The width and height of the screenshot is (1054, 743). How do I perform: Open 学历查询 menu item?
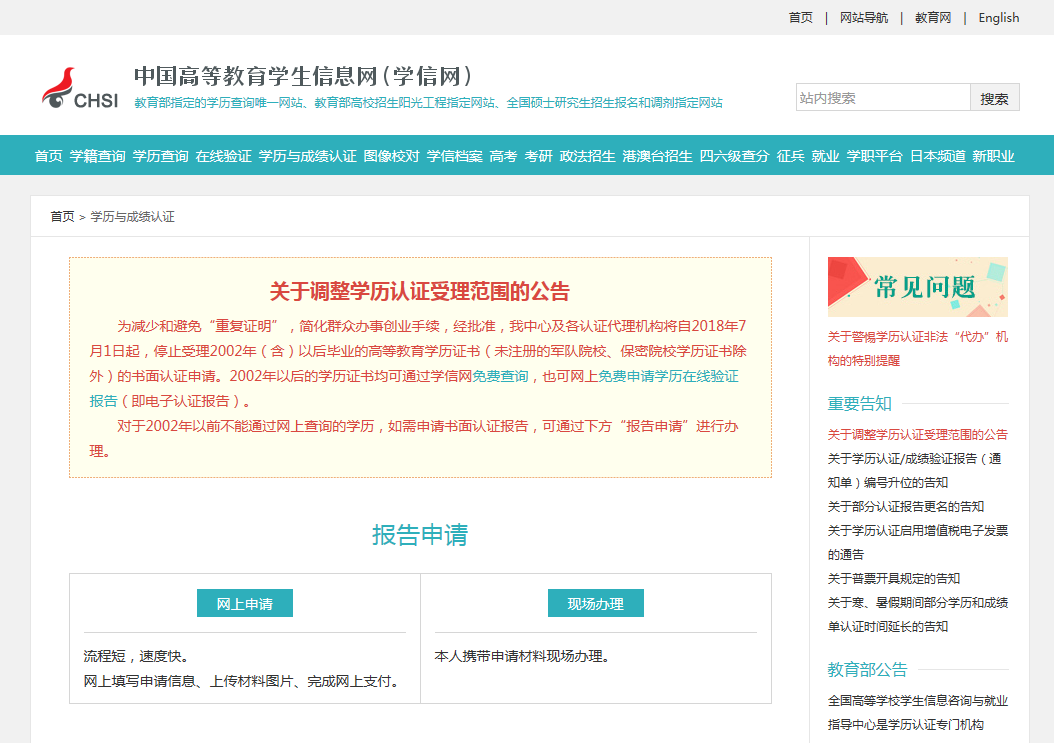pyautogui.click(x=161, y=156)
